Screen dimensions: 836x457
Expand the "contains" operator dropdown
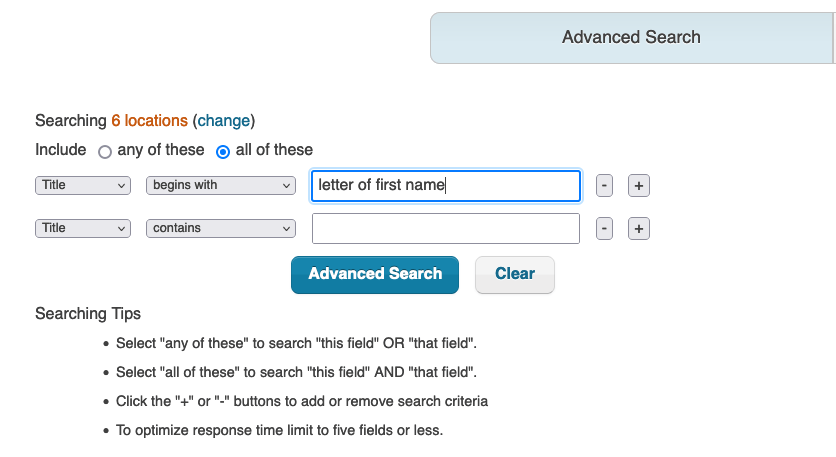coord(221,229)
